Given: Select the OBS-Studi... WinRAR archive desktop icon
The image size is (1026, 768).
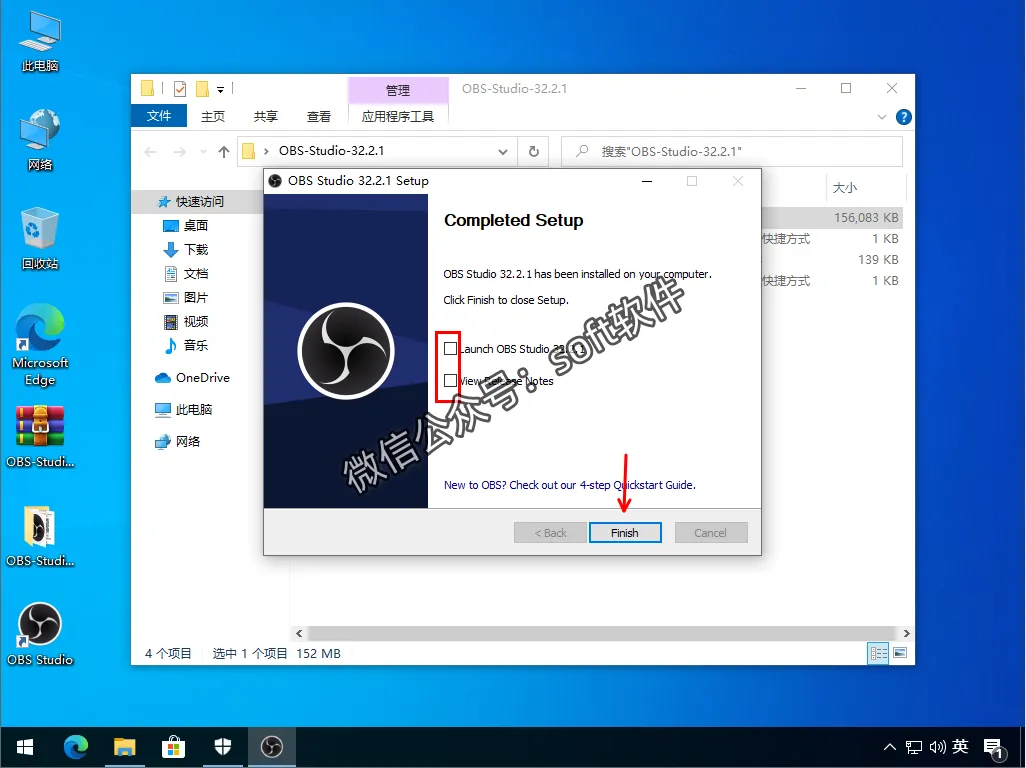Looking at the screenshot, I should point(40,437).
